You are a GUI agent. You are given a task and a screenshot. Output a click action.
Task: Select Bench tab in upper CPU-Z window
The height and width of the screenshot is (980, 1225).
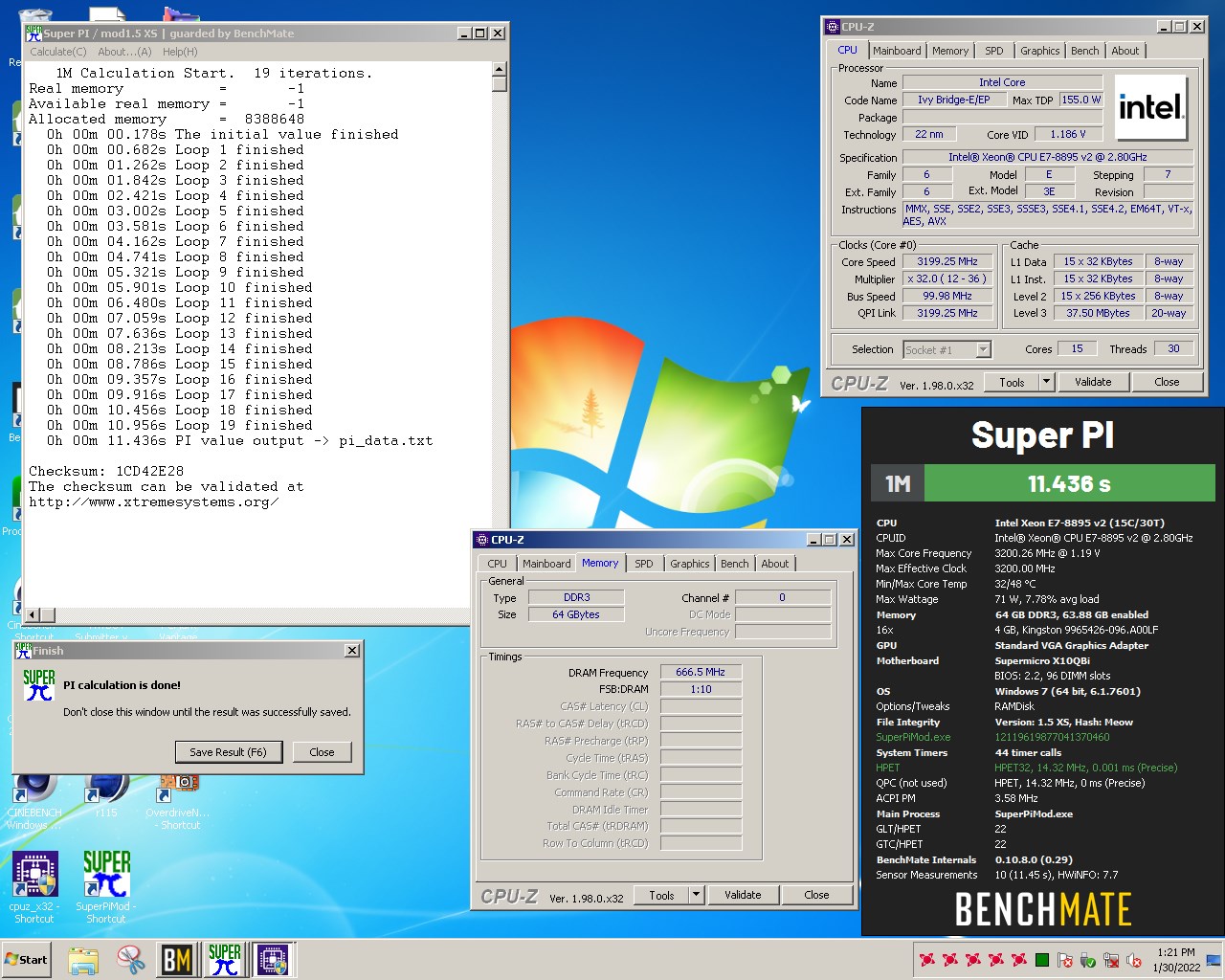click(1085, 51)
